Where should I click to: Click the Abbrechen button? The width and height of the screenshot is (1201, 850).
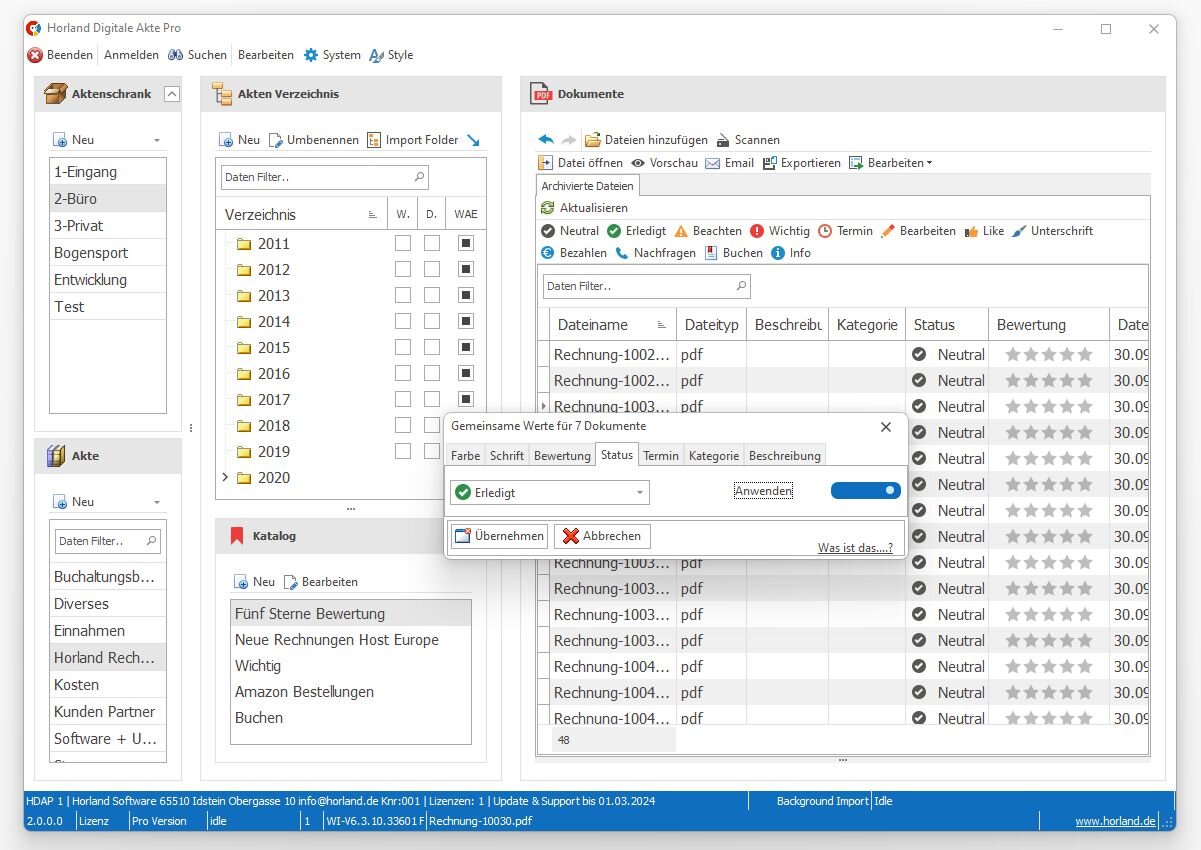click(602, 536)
